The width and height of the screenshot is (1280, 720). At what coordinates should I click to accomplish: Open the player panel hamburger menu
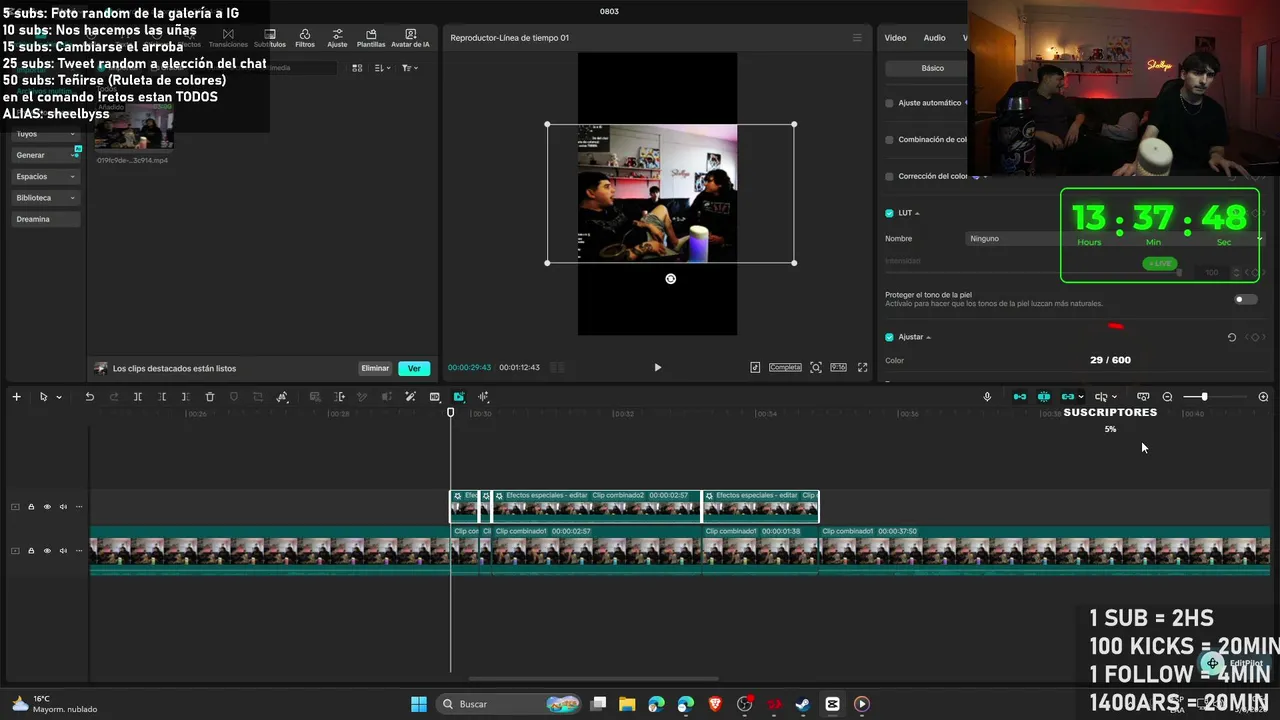[x=857, y=38]
